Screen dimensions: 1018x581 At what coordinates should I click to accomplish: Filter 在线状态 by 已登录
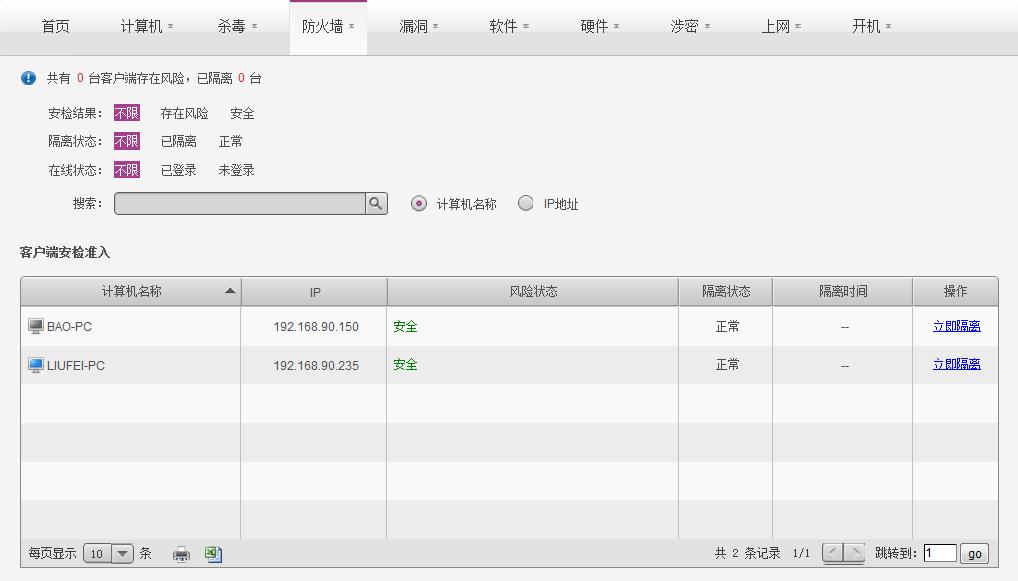click(x=179, y=170)
